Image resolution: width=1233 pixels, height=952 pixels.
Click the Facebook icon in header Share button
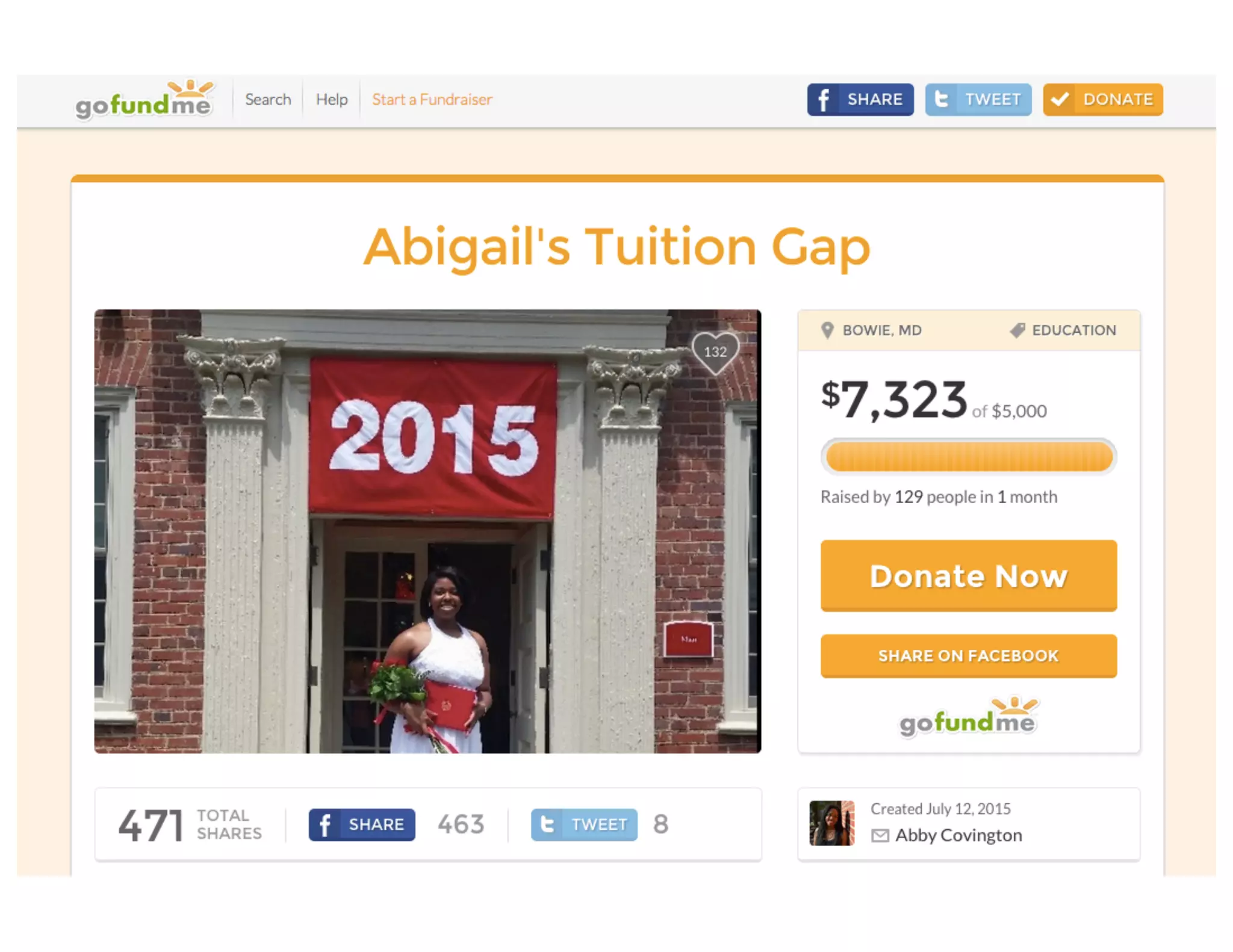822,99
